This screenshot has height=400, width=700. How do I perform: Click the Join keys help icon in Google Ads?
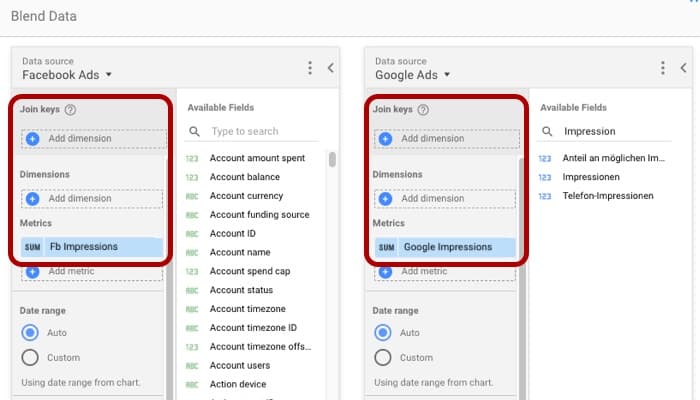[424, 110]
